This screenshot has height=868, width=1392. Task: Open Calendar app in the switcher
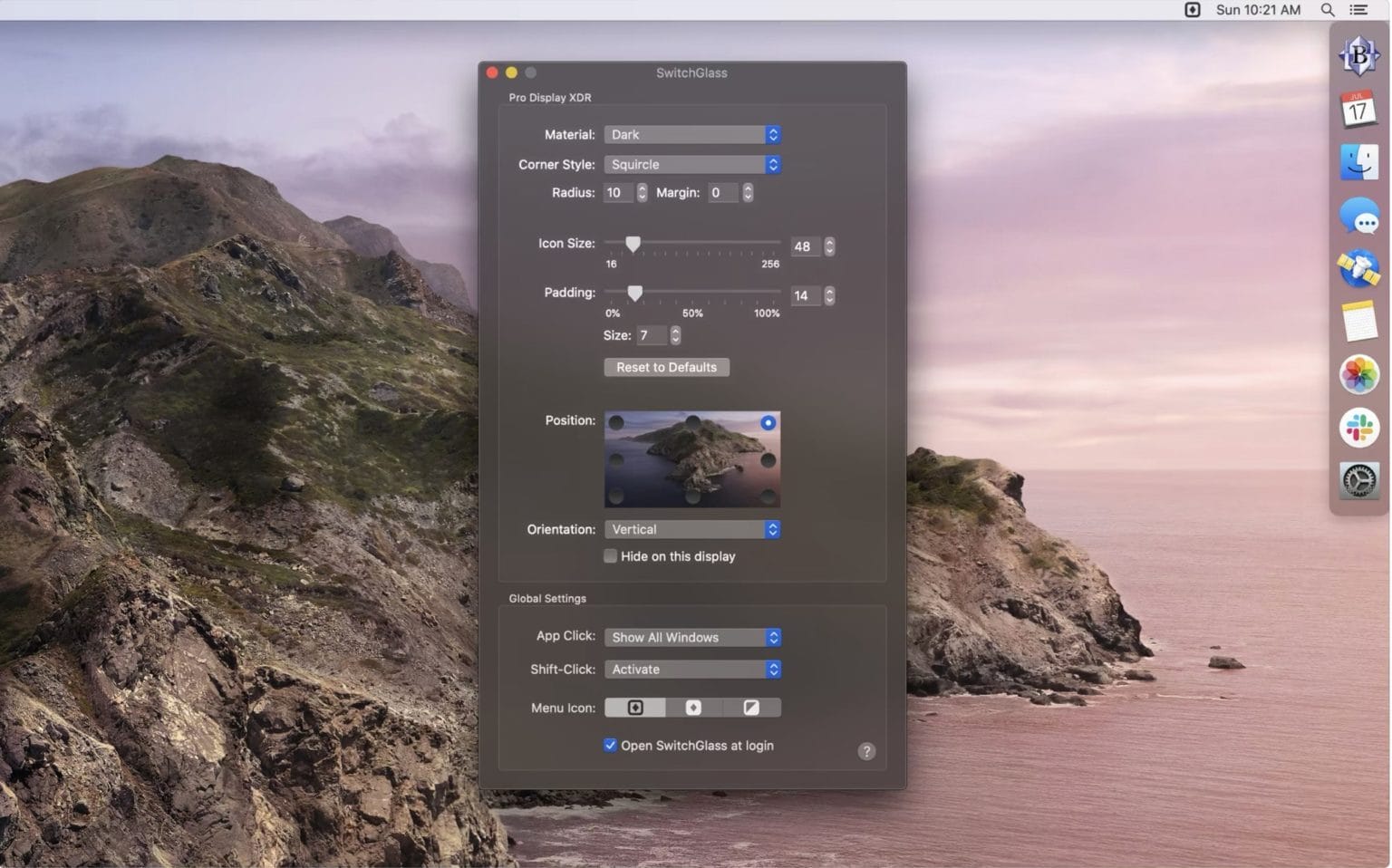(1358, 111)
